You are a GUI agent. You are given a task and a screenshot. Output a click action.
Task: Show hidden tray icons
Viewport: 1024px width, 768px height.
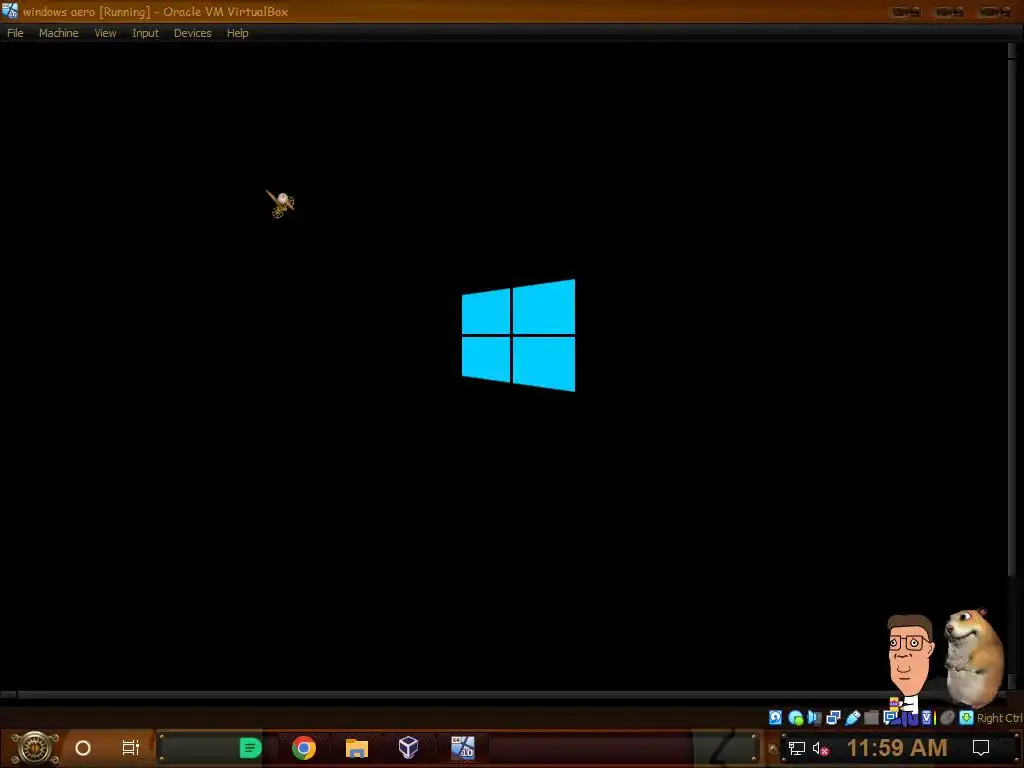tap(773, 748)
